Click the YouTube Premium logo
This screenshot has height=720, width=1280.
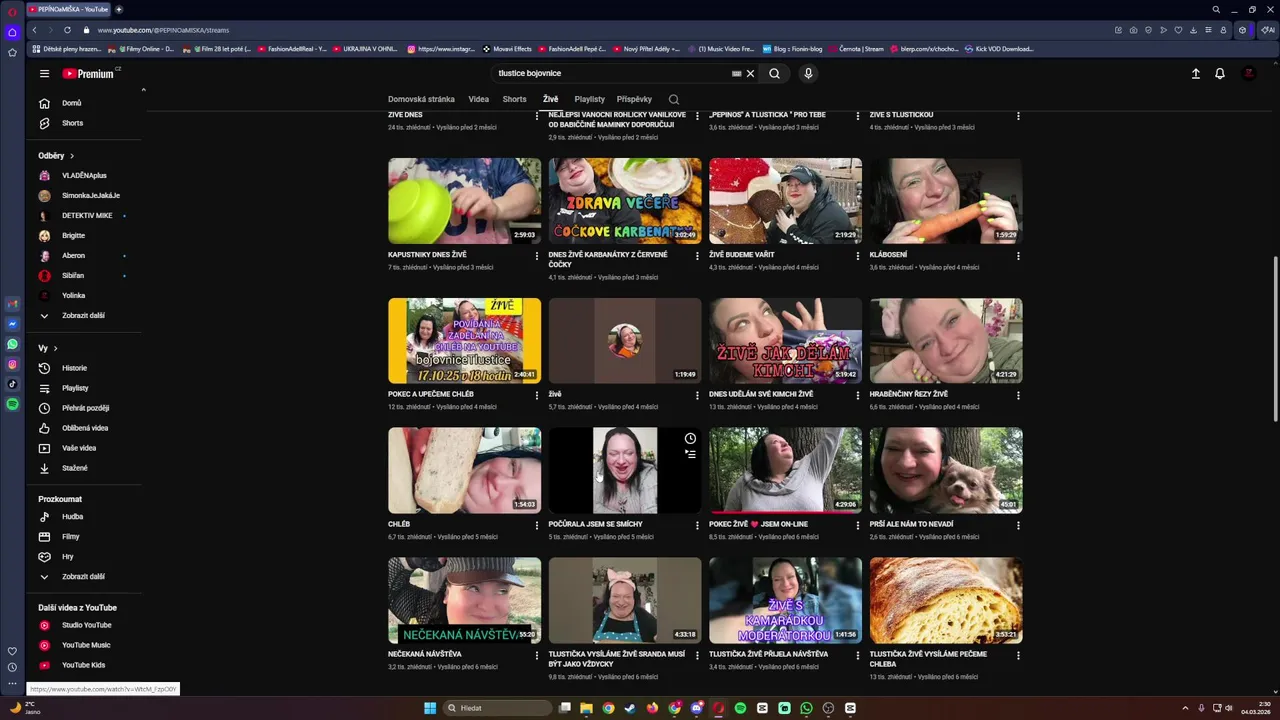tap(90, 73)
